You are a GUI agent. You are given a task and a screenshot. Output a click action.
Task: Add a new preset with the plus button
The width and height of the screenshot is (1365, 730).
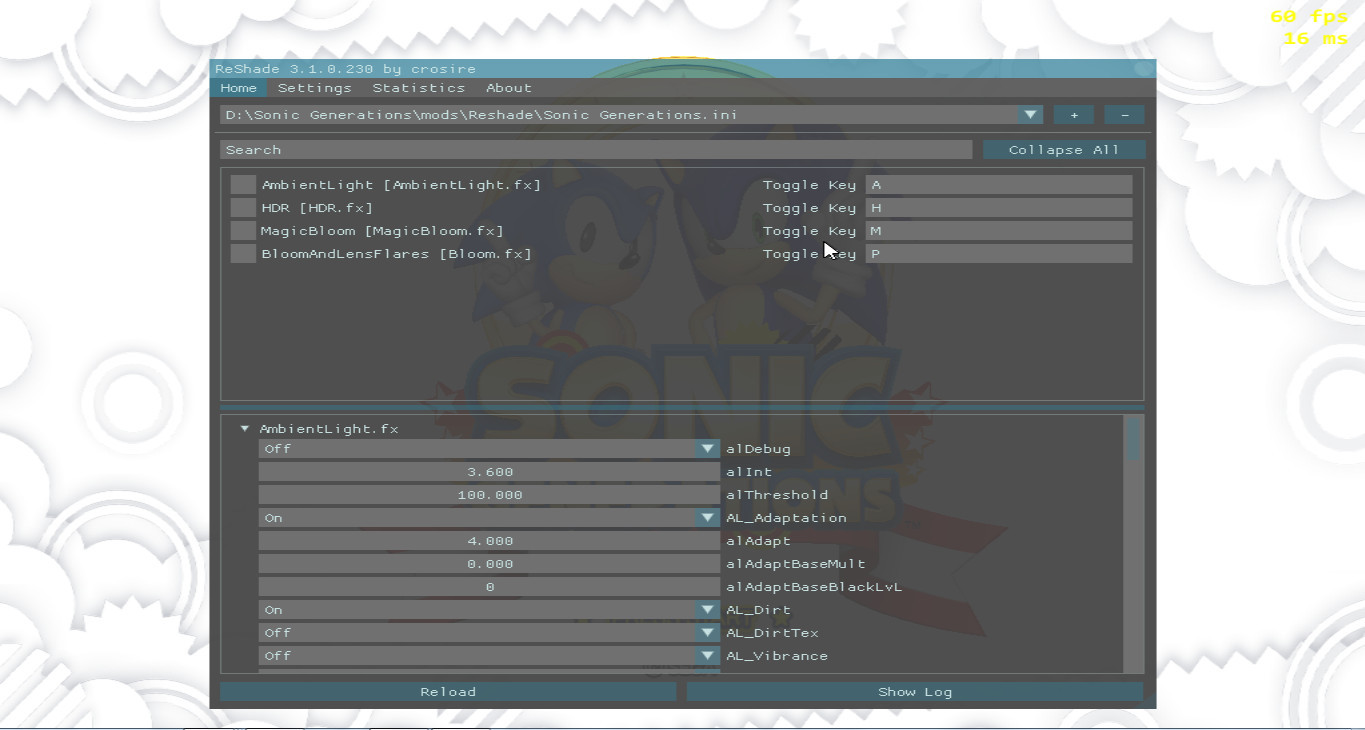[1073, 114]
